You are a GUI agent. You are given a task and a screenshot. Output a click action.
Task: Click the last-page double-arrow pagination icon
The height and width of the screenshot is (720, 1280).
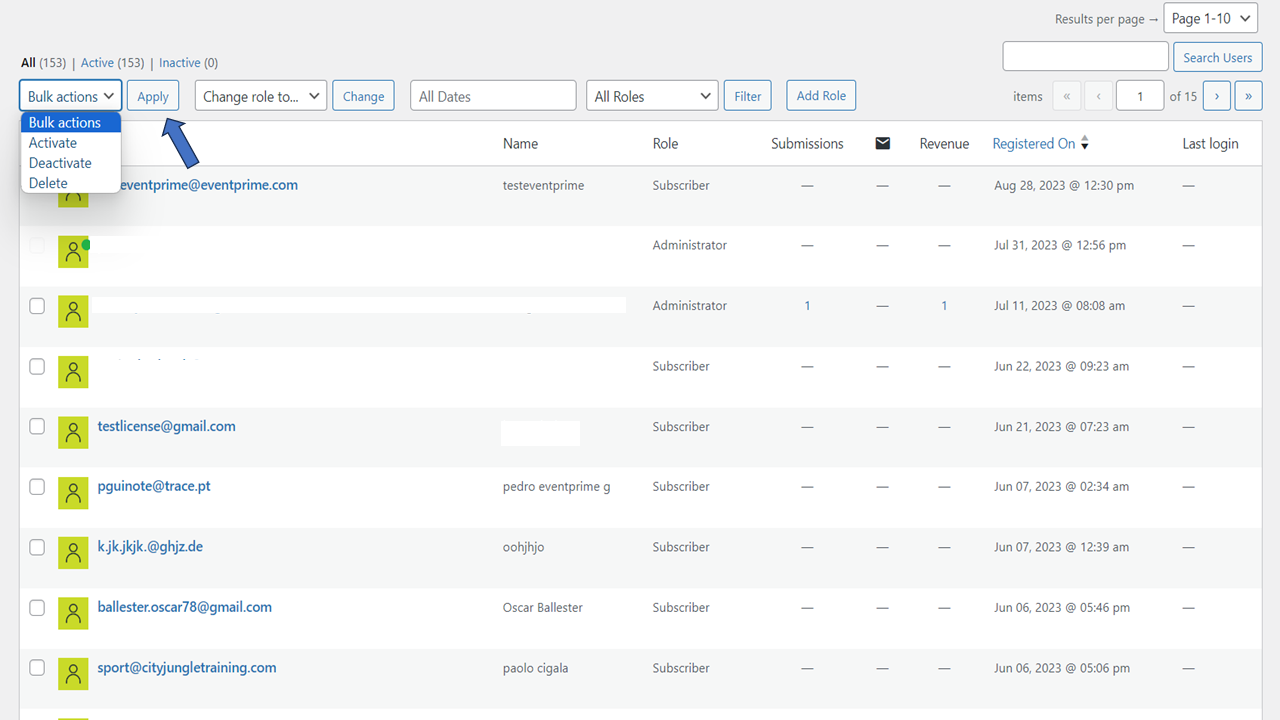[1248, 95]
